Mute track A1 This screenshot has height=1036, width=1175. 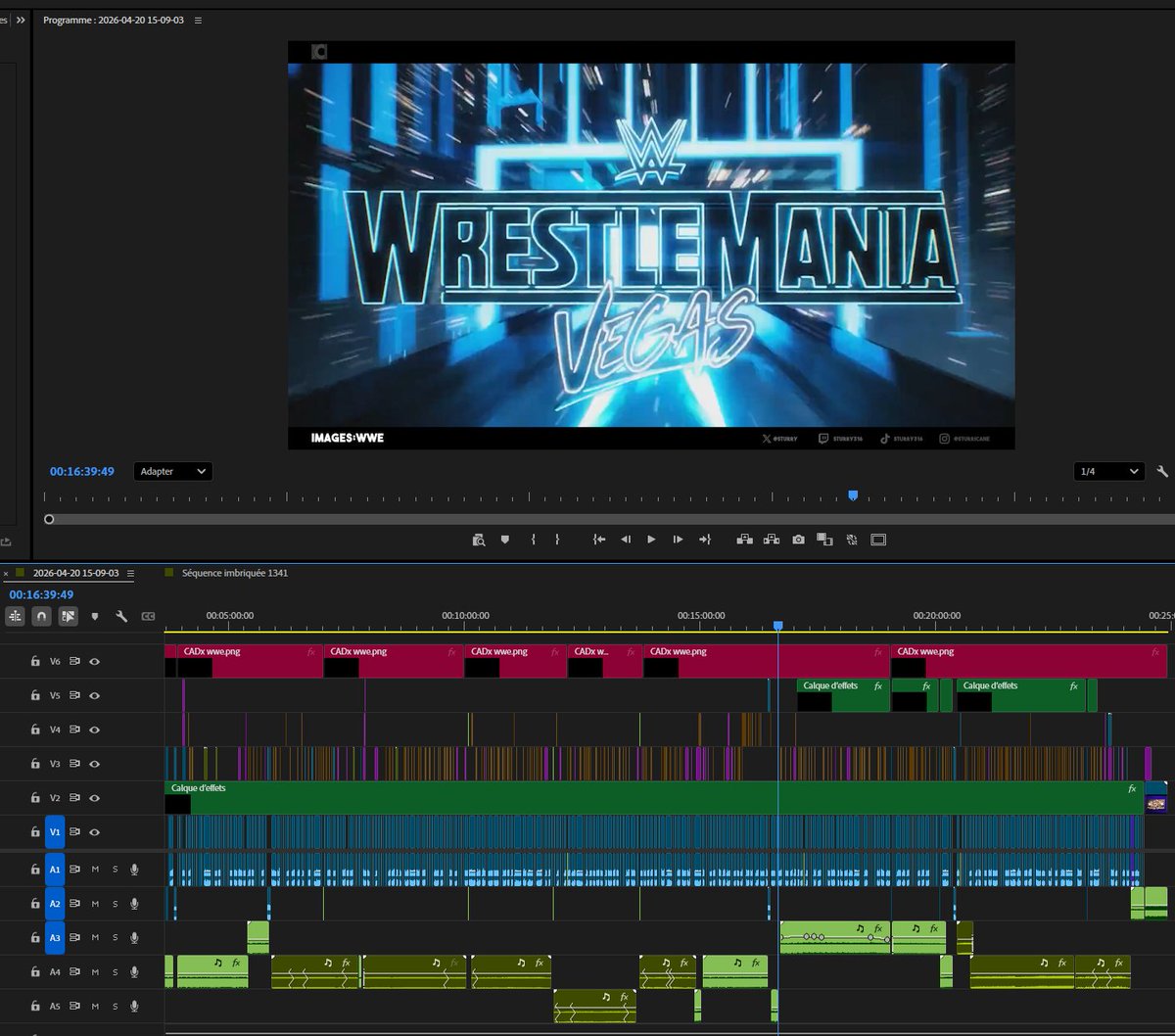click(x=95, y=870)
